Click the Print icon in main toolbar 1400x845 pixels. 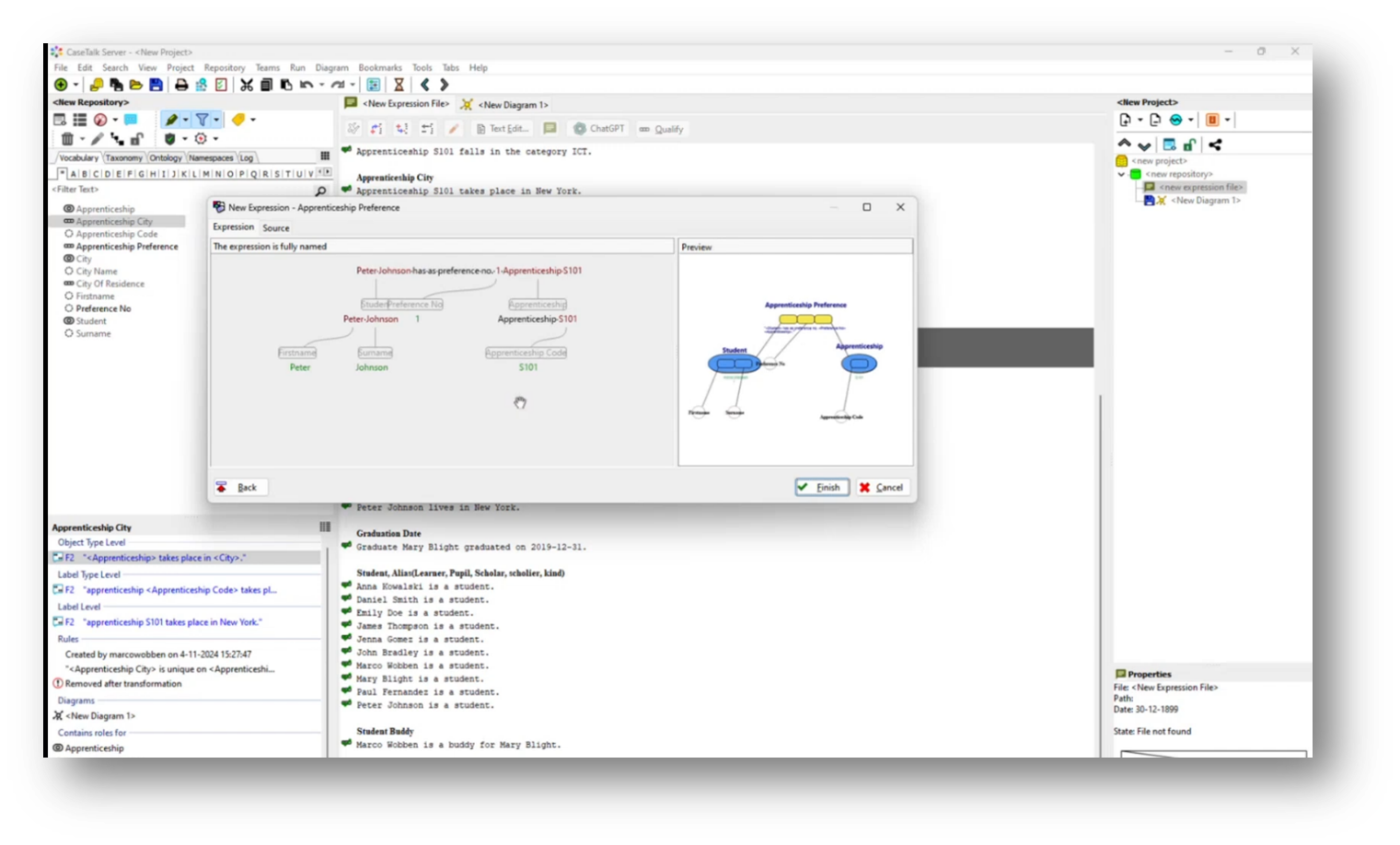181,85
